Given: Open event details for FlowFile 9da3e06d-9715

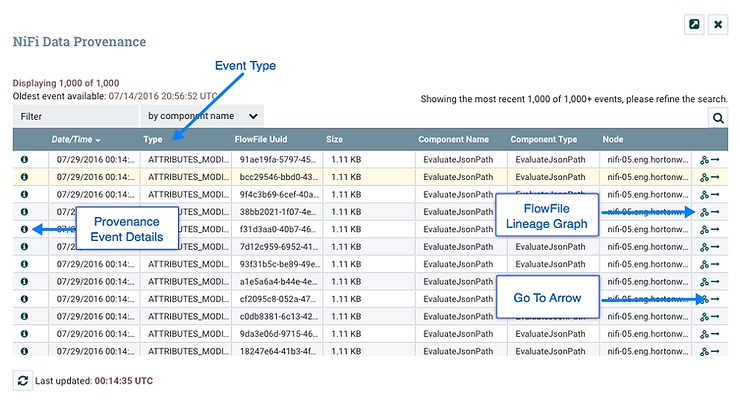Looking at the screenshot, I should (x=24, y=334).
